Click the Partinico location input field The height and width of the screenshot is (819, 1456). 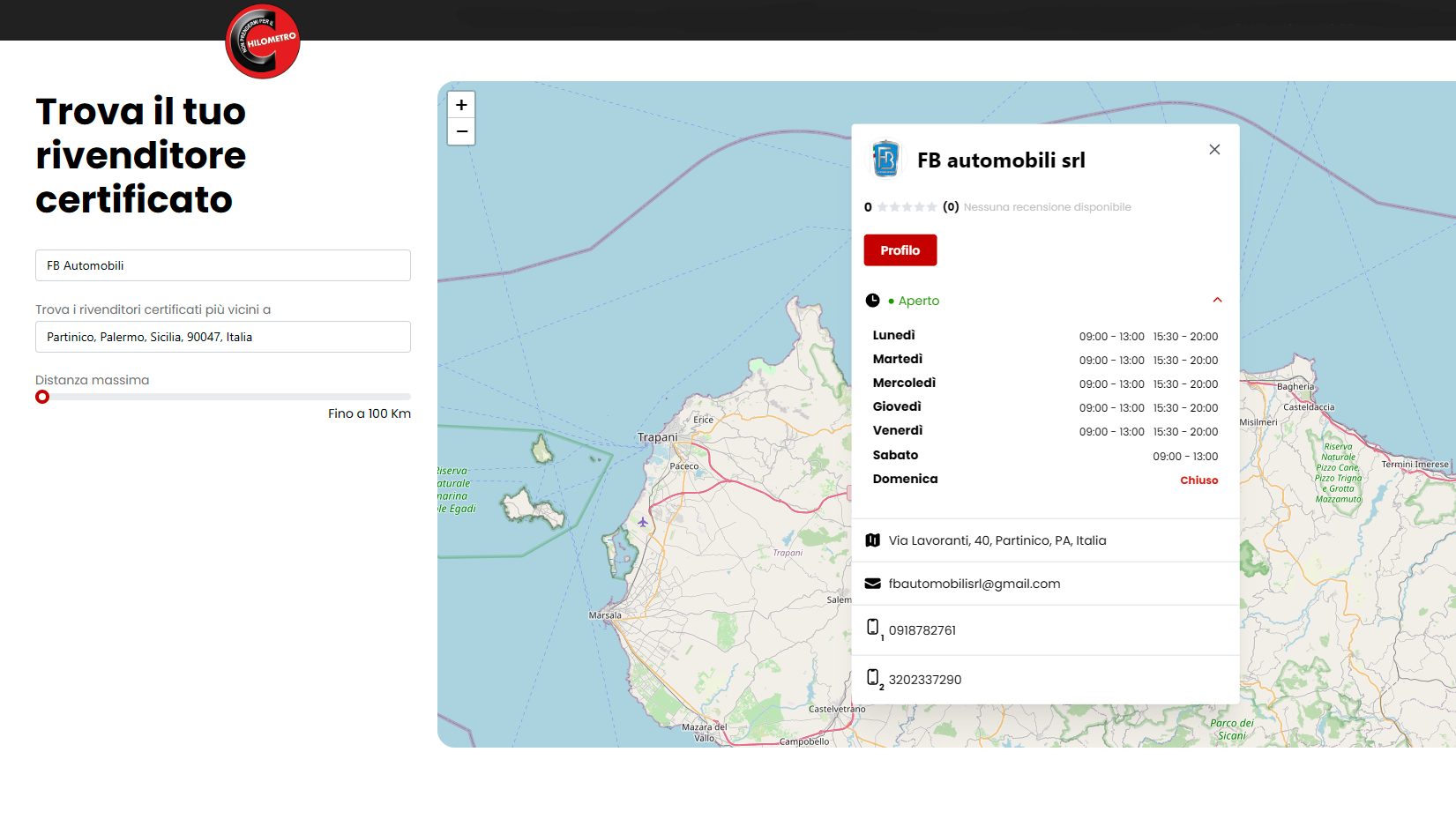222,337
